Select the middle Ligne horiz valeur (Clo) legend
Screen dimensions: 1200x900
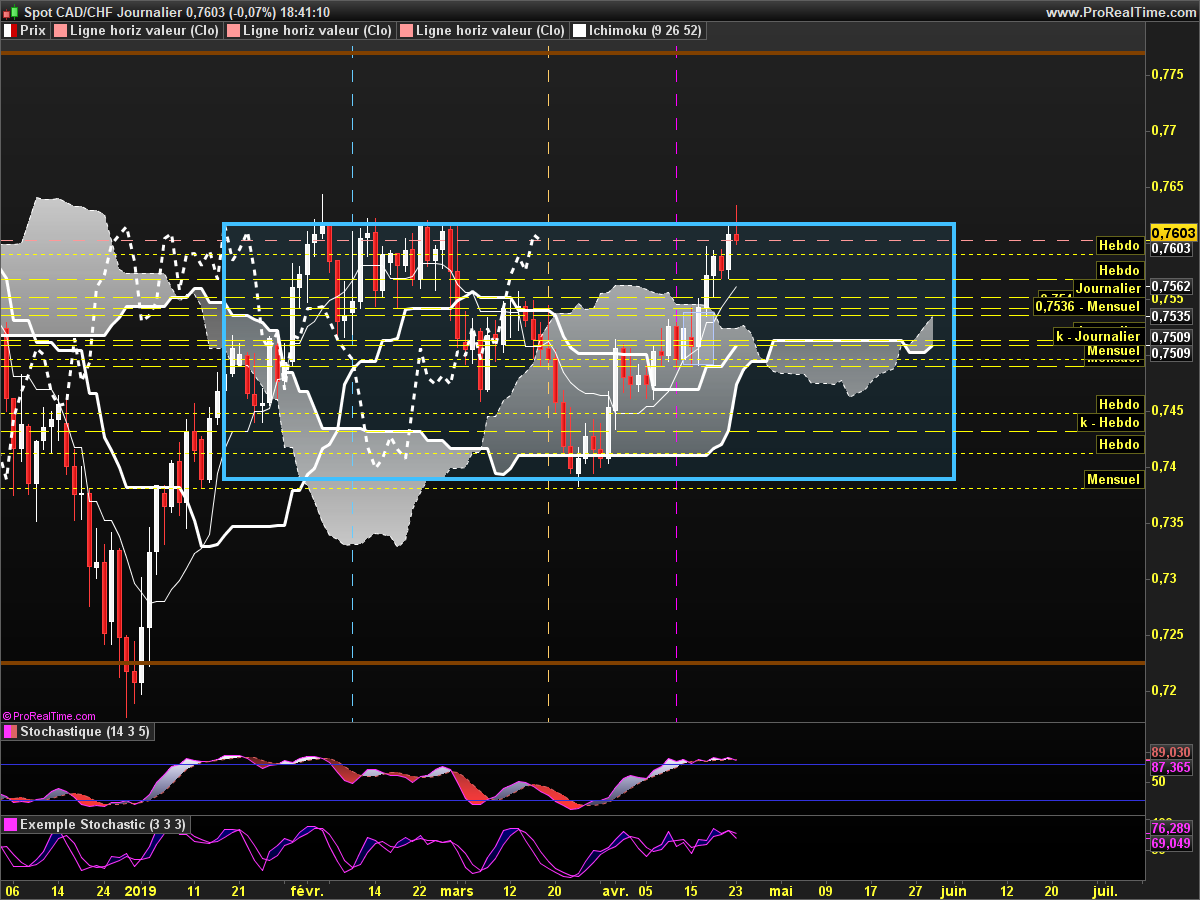pos(311,31)
